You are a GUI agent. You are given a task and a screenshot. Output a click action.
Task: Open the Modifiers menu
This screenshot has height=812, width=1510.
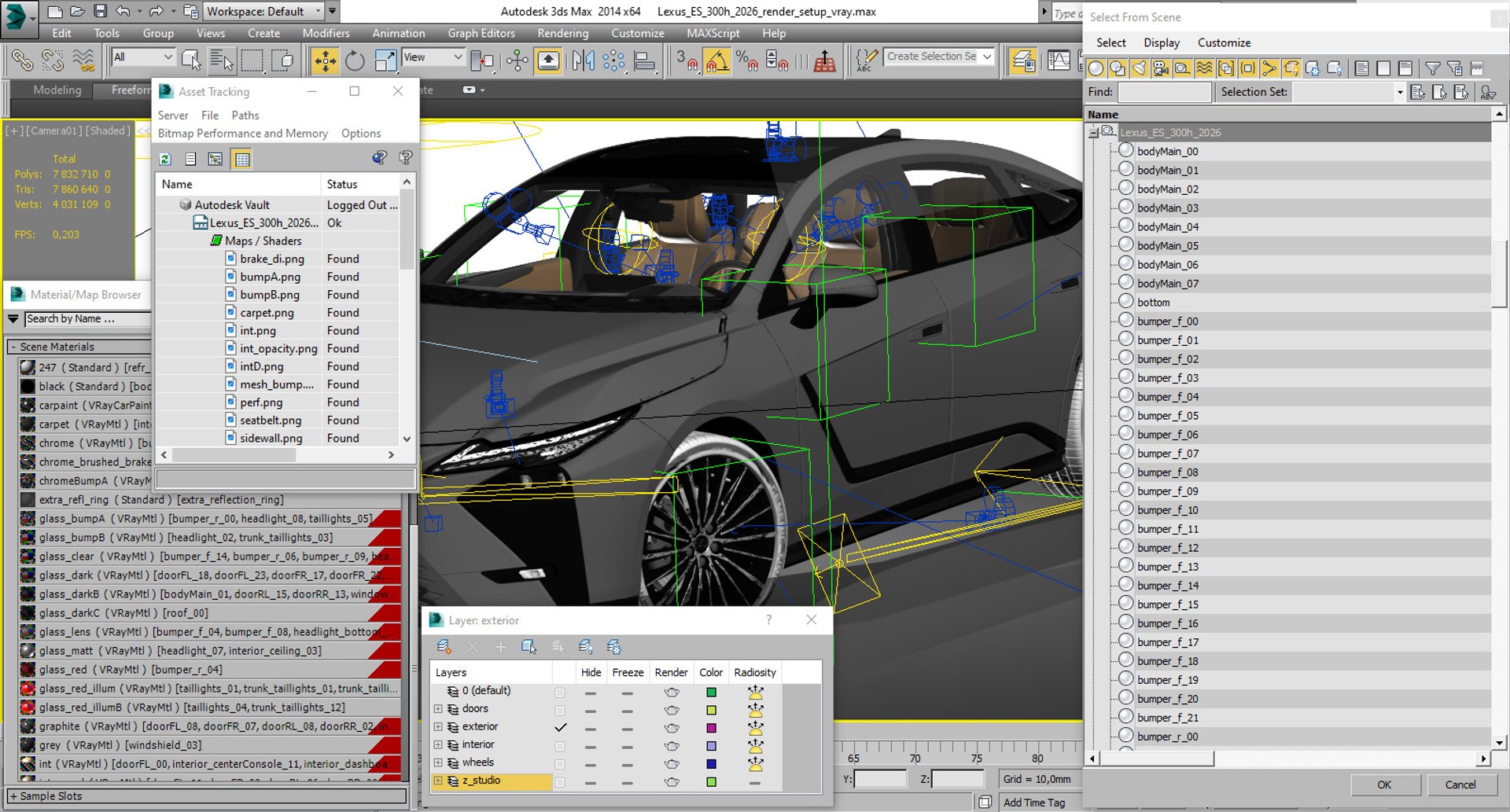[326, 33]
